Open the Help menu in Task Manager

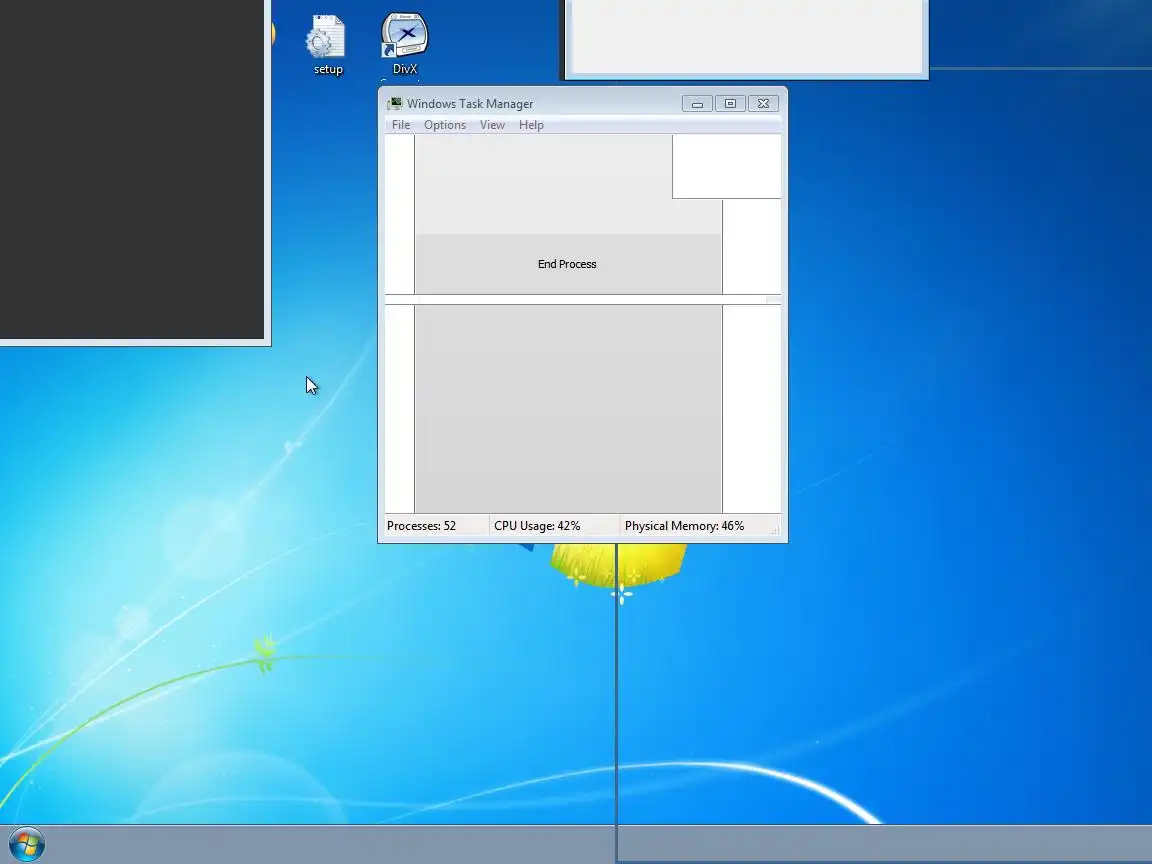531,125
